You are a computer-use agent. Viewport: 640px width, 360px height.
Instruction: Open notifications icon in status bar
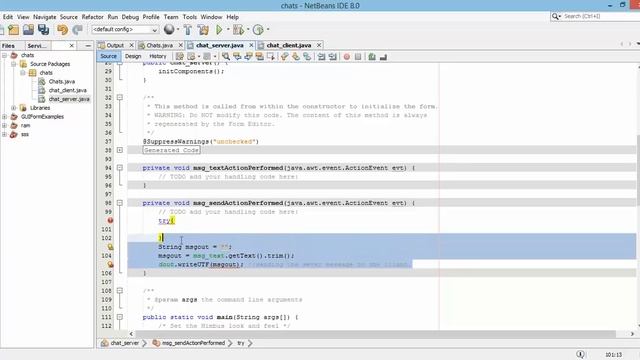coord(580,354)
